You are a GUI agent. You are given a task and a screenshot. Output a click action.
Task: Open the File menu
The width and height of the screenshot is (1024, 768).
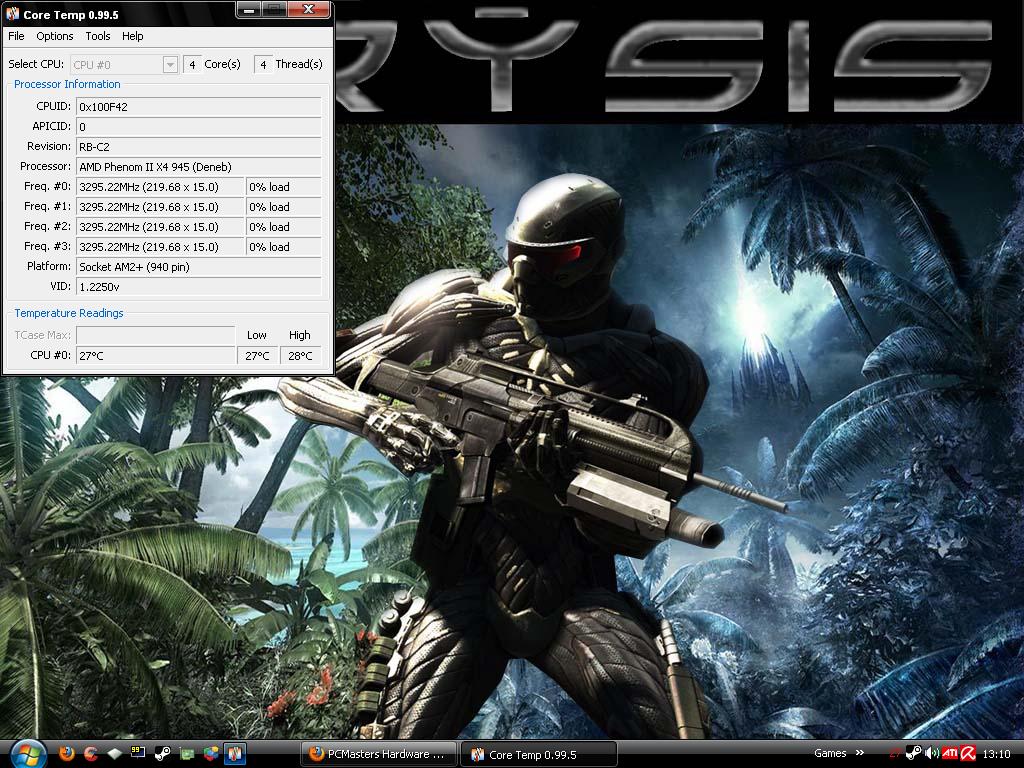click(x=16, y=36)
